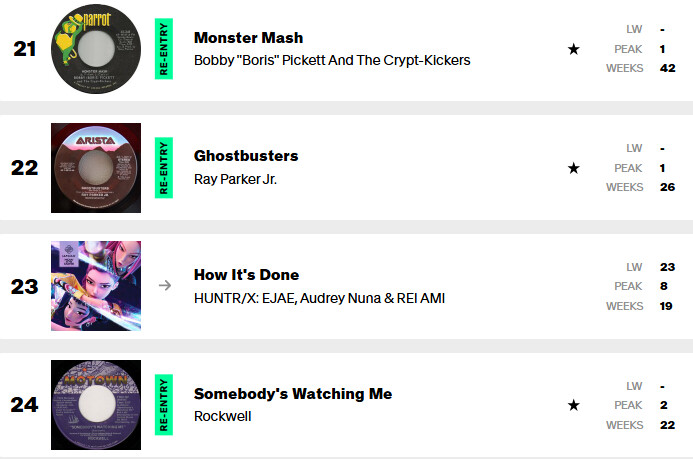Click the RE-ENTRY badge beside Rockwell's song

click(x=164, y=405)
